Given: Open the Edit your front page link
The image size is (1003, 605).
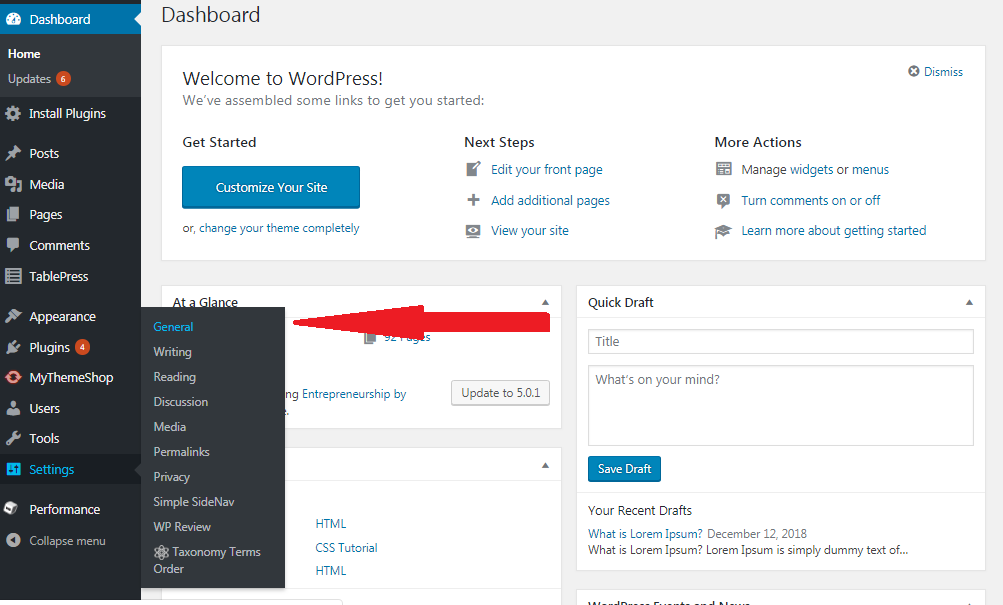Looking at the screenshot, I should click(547, 169).
